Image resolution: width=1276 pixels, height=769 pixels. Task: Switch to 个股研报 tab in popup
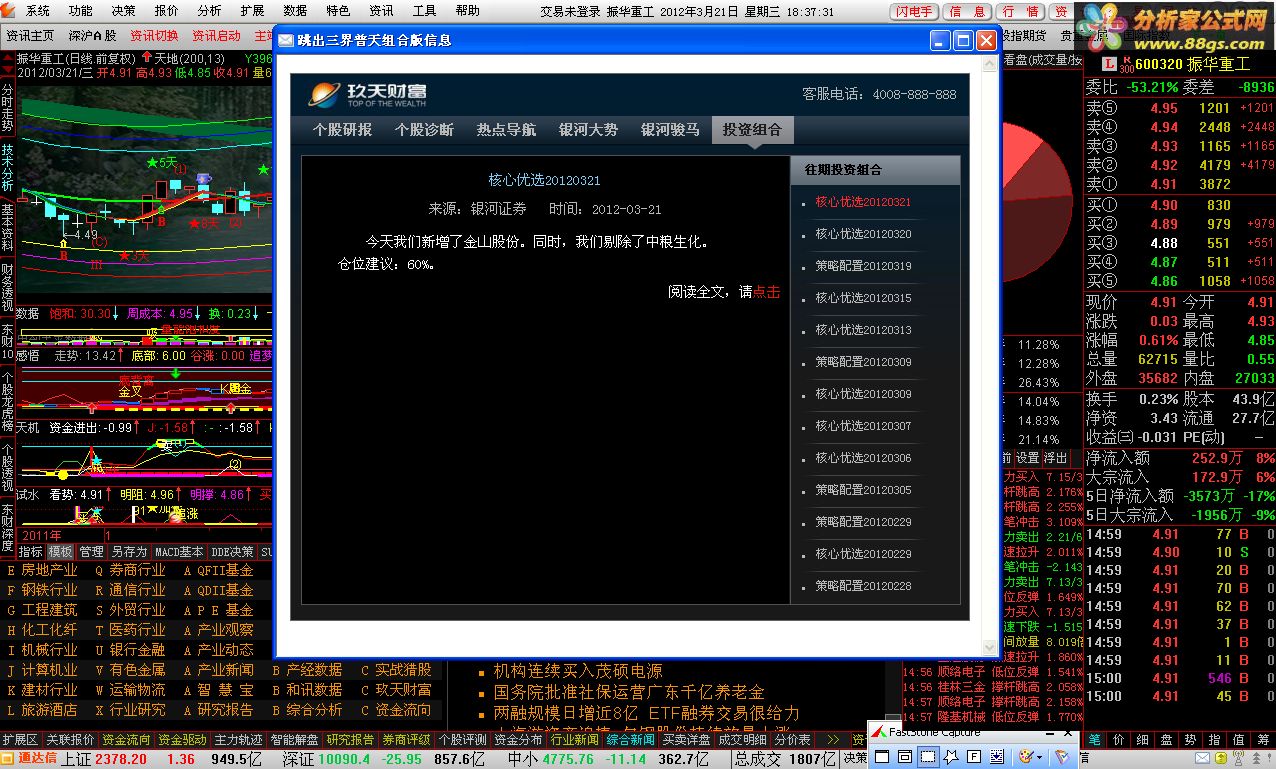(x=341, y=129)
